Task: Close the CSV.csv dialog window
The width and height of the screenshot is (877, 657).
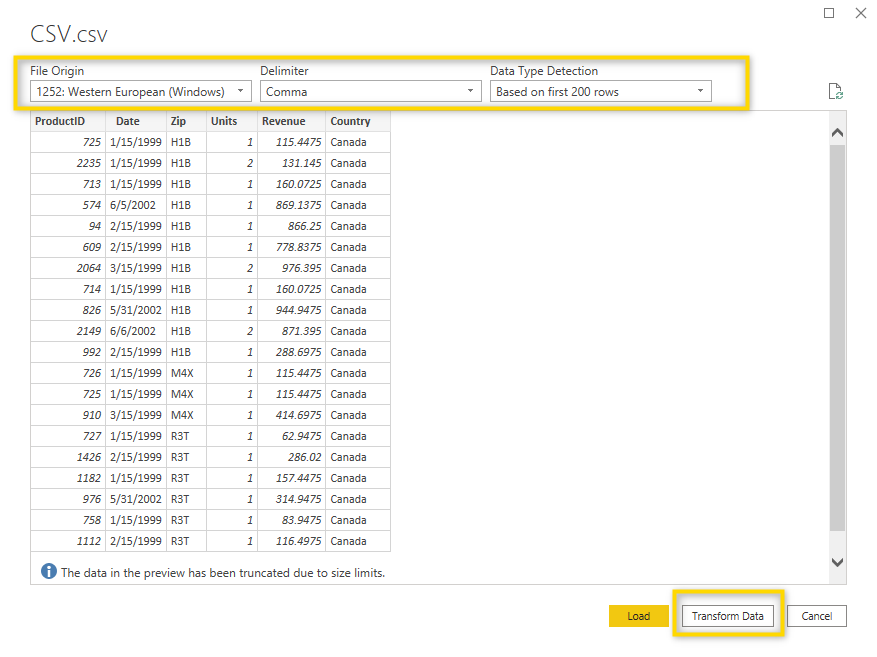Action: point(861,13)
